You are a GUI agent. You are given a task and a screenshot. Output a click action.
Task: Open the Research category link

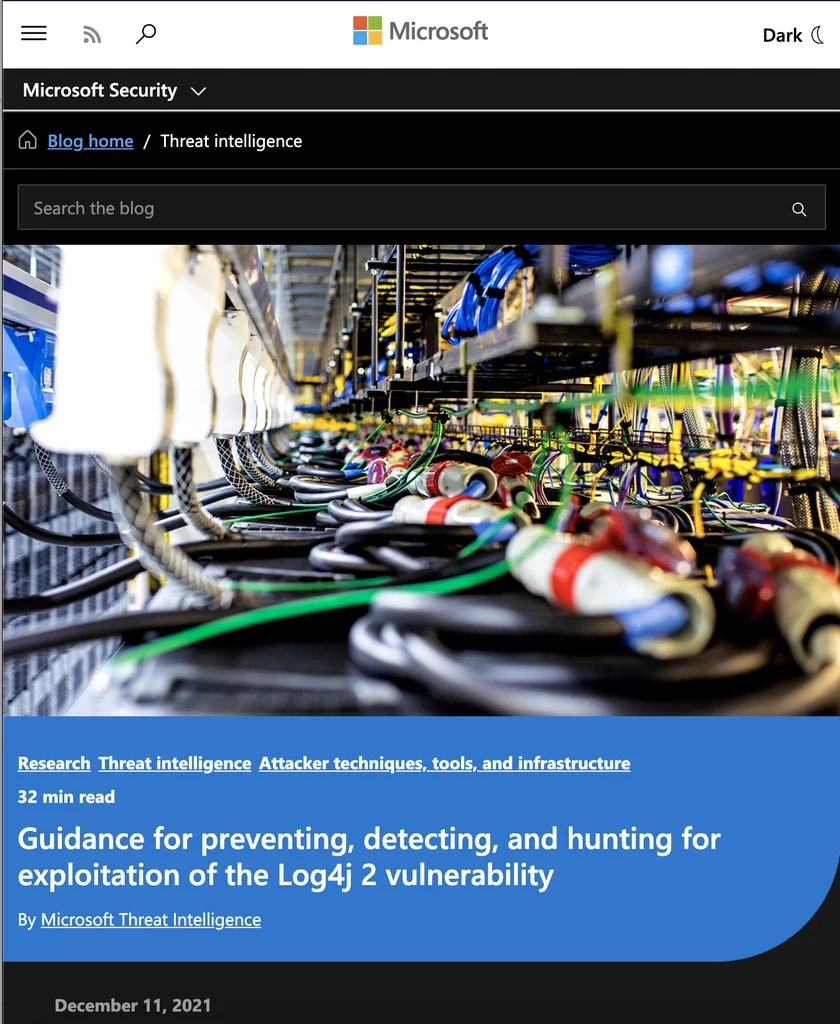point(54,763)
